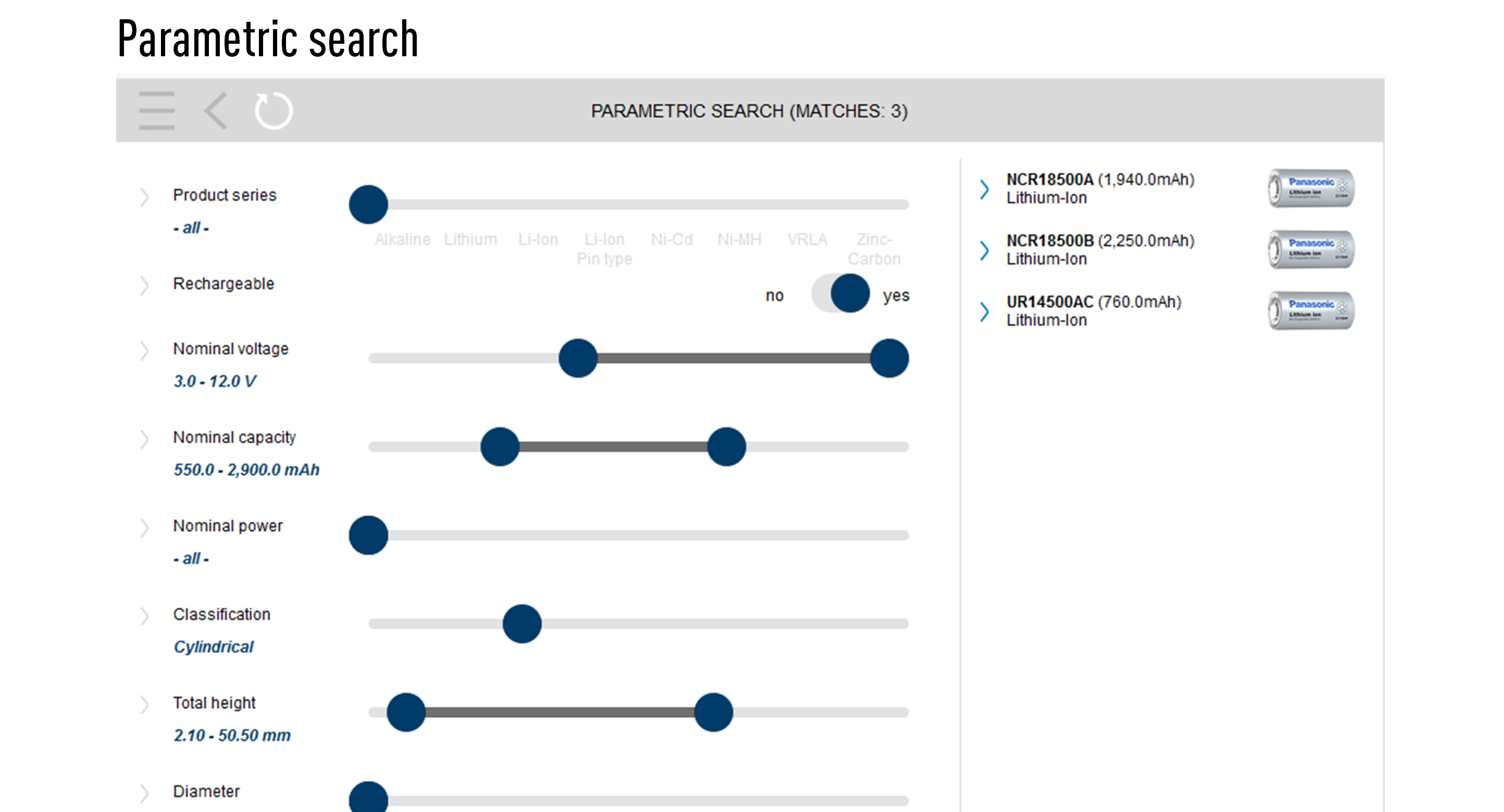Screen dimensions: 1504x812
Task: Click the circular reset icon
Action: point(274,110)
